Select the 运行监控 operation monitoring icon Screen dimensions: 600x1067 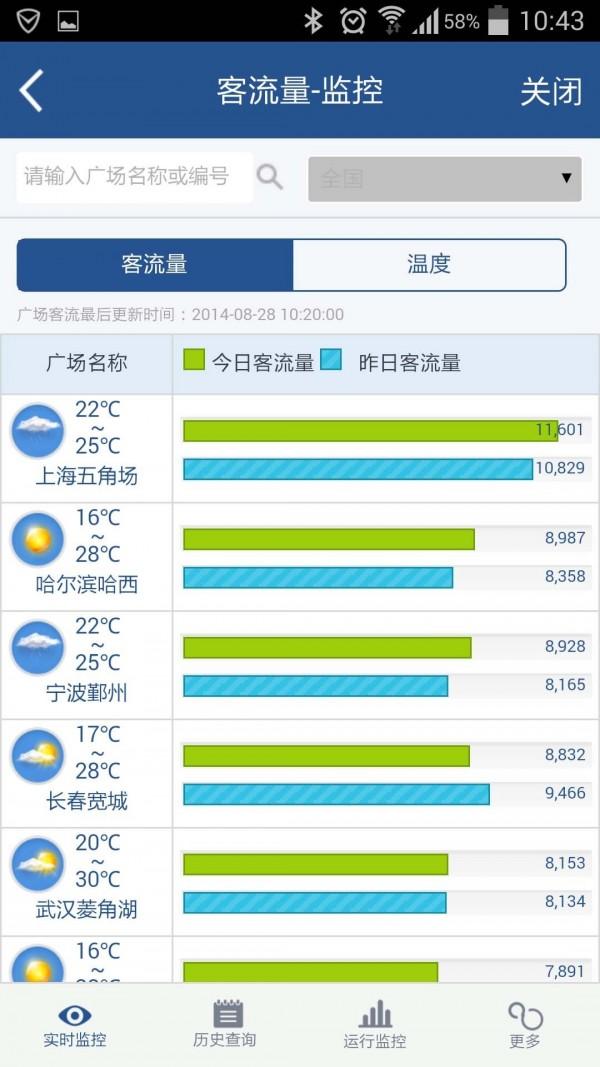click(374, 1014)
